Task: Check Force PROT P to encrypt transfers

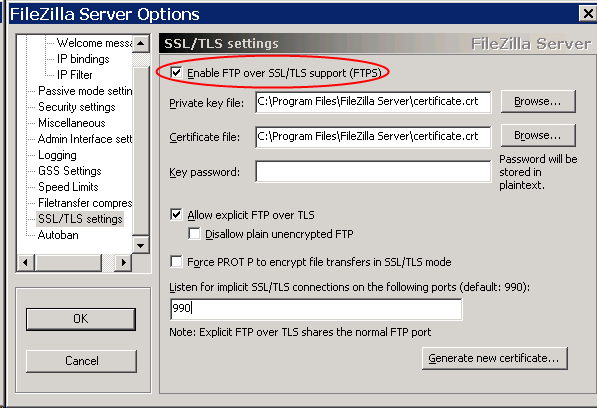Action: 176,262
